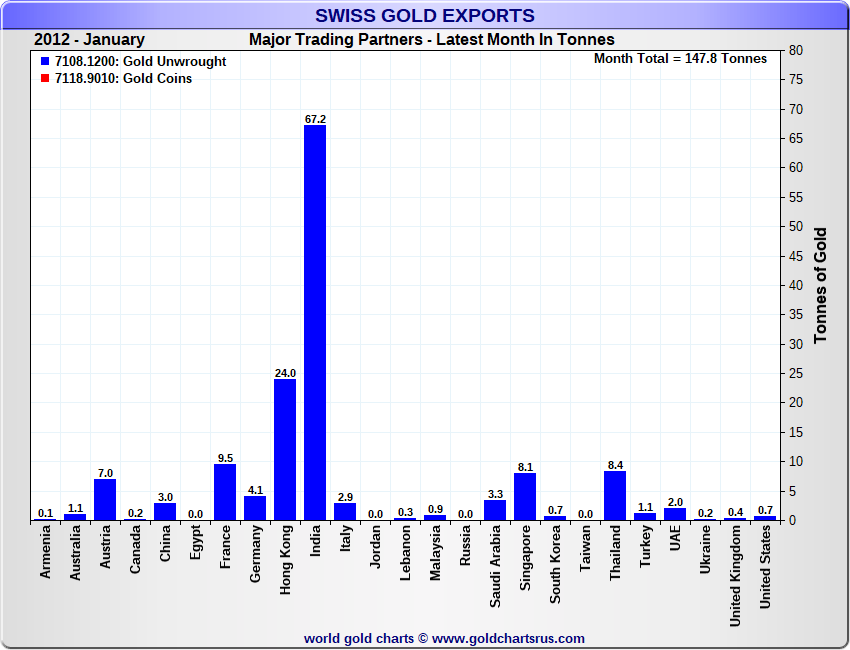Click the Hong Kong axis label
Screen dimensions: 850x650
[285, 559]
